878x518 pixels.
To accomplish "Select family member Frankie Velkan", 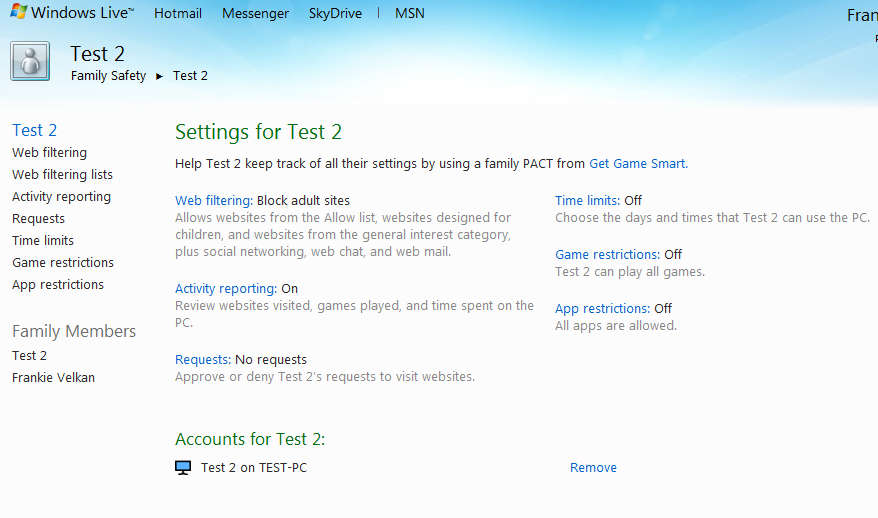I will [x=53, y=378].
